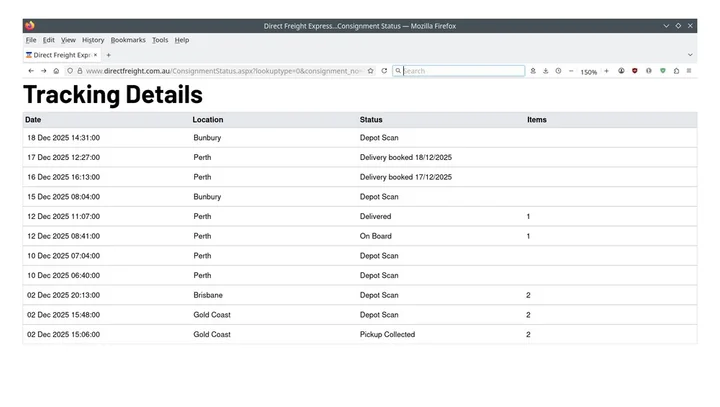Zoom out with the minus button
The width and height of the screenshot is (720, 407).
click(x=571, y=71)
